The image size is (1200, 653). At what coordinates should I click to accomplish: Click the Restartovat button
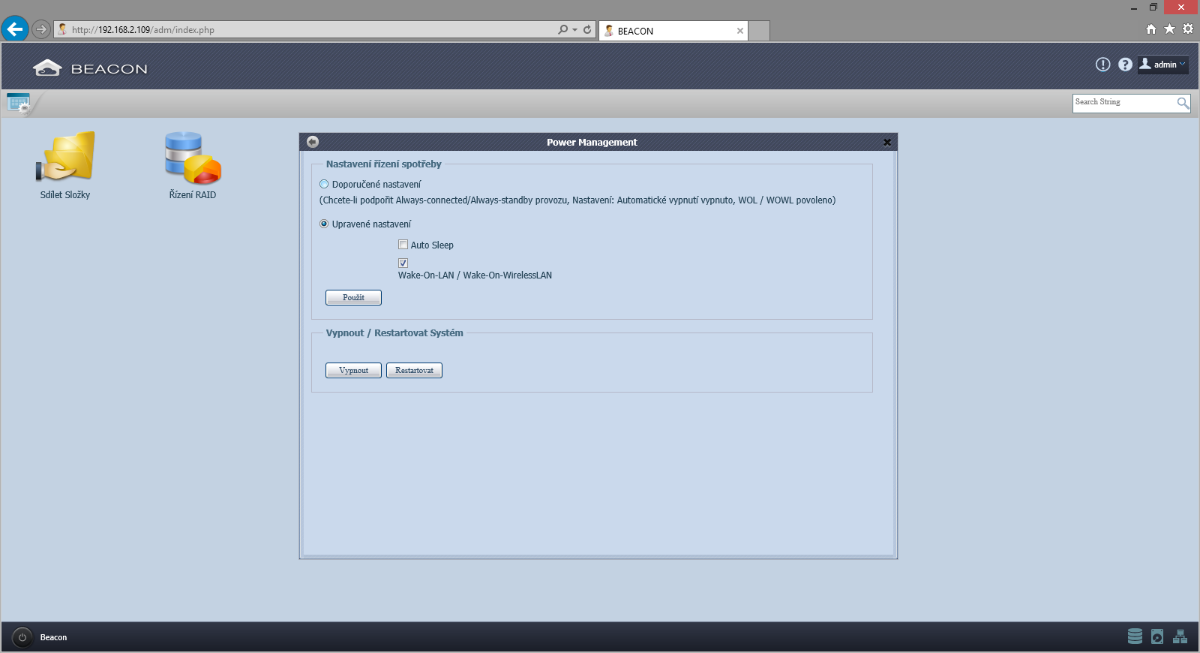tap(414, 370)
